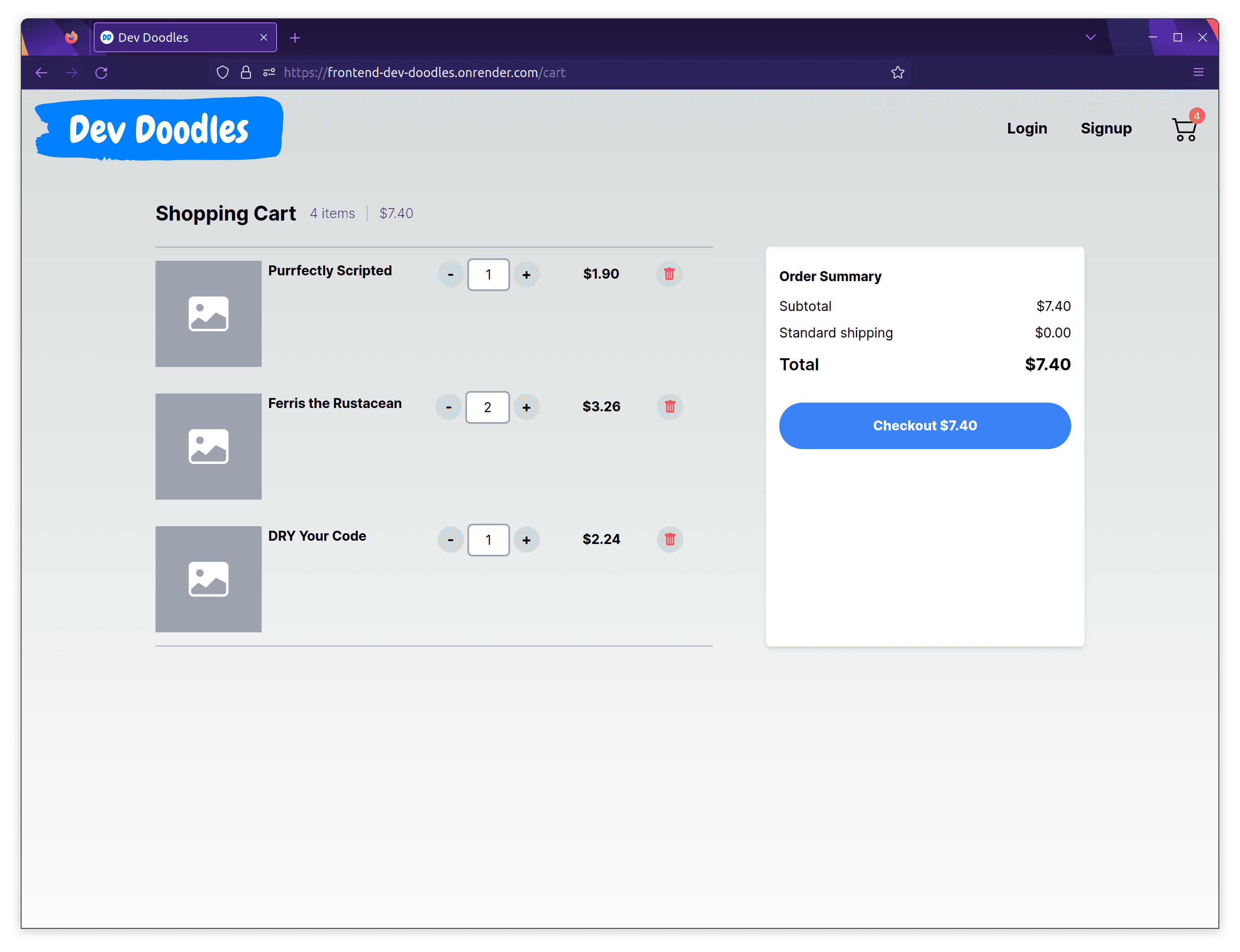The height and width of the screenshot is (952, 1240).
Task: Open the Signup link
Action: coord(1106,128)
